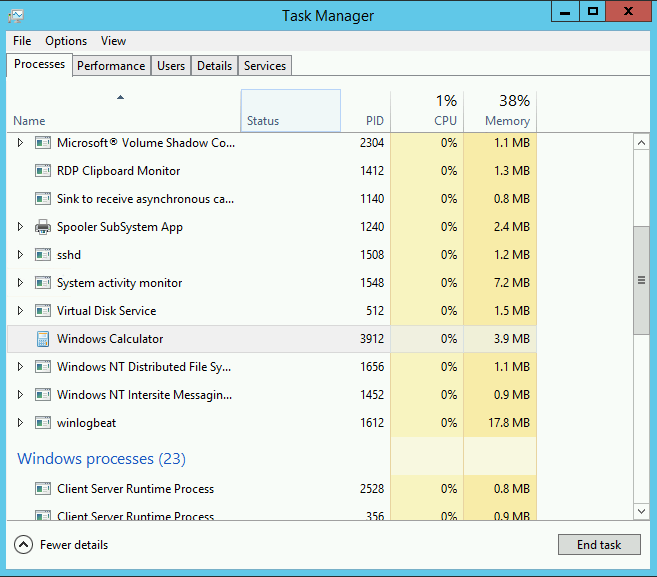Screen dimensions: 657x577
Task: Select the Virtual Disk Service icon
Action: (43, 311)
